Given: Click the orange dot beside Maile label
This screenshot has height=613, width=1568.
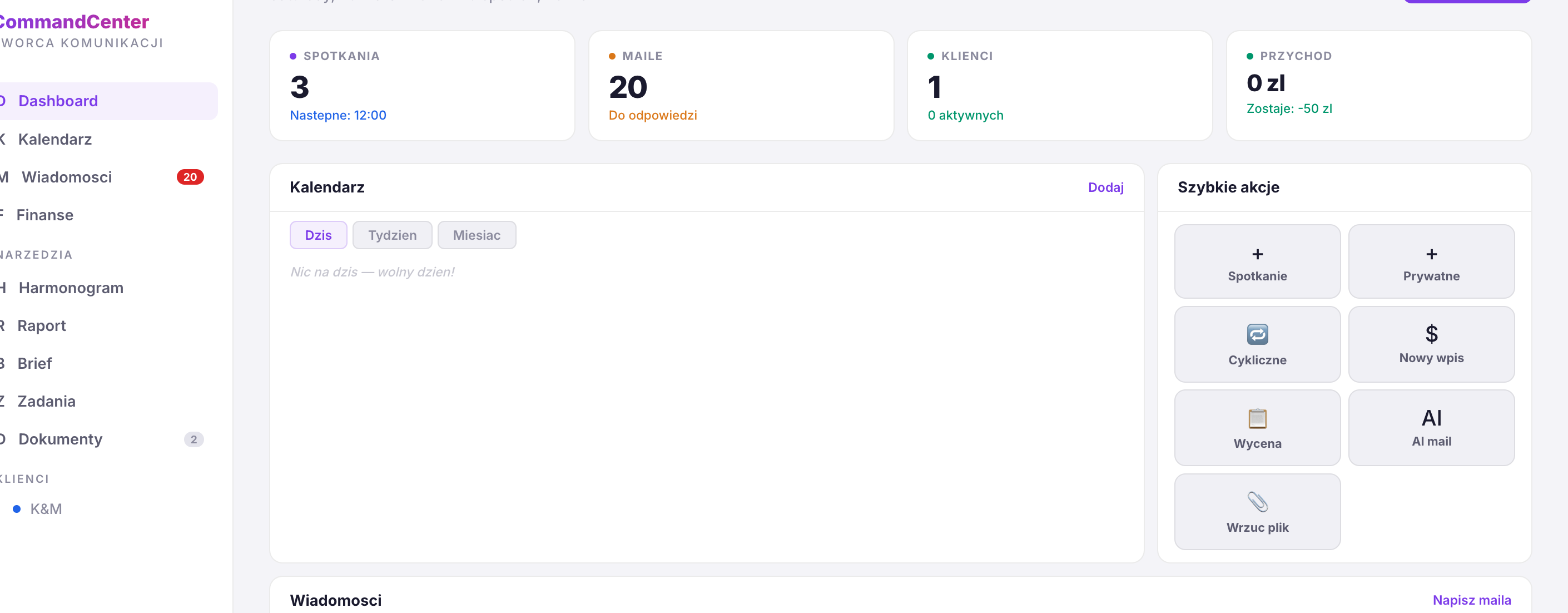Looking at the screenshot, I should [x=612, y=56].
